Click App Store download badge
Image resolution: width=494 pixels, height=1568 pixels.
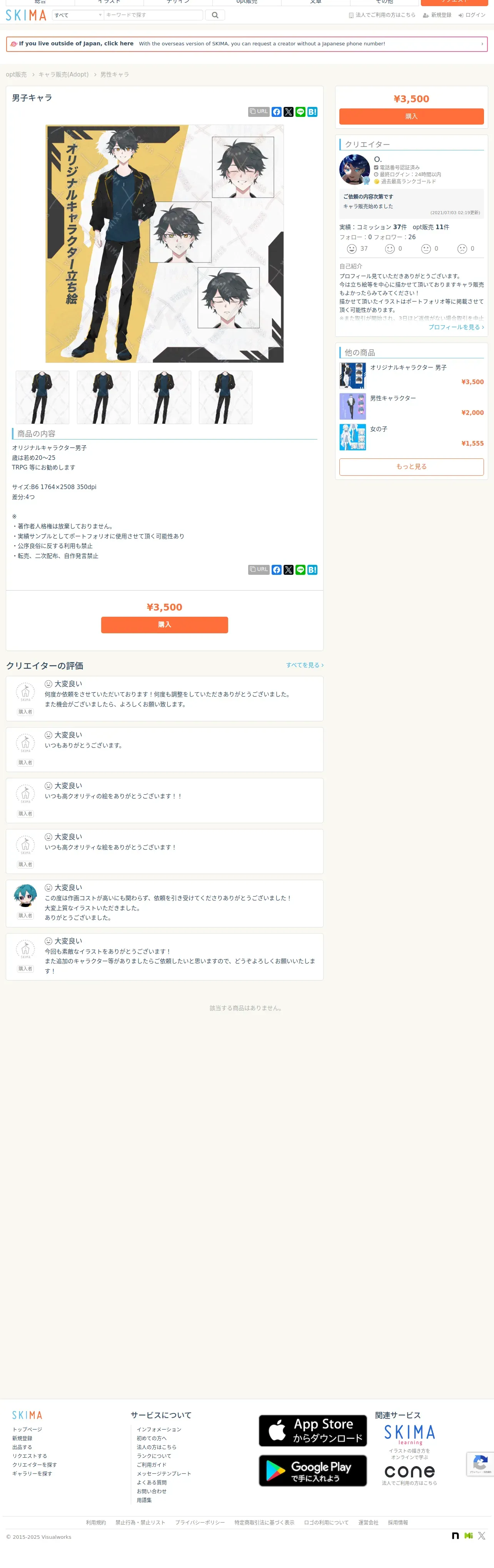click(x=312, y=1430)
